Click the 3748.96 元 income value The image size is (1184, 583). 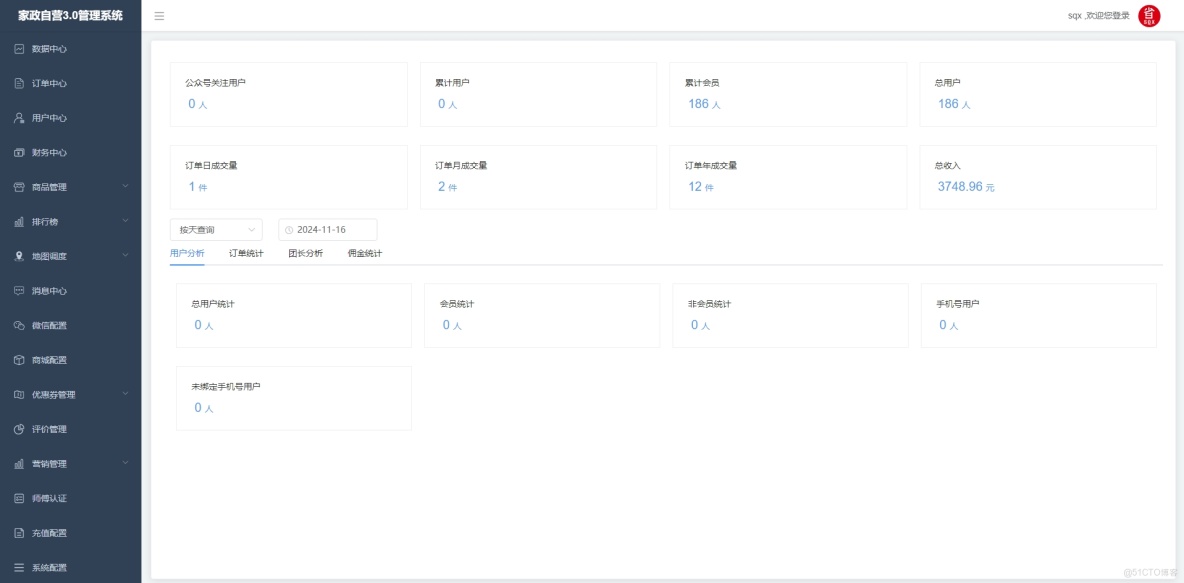click(x=966, y=187)
